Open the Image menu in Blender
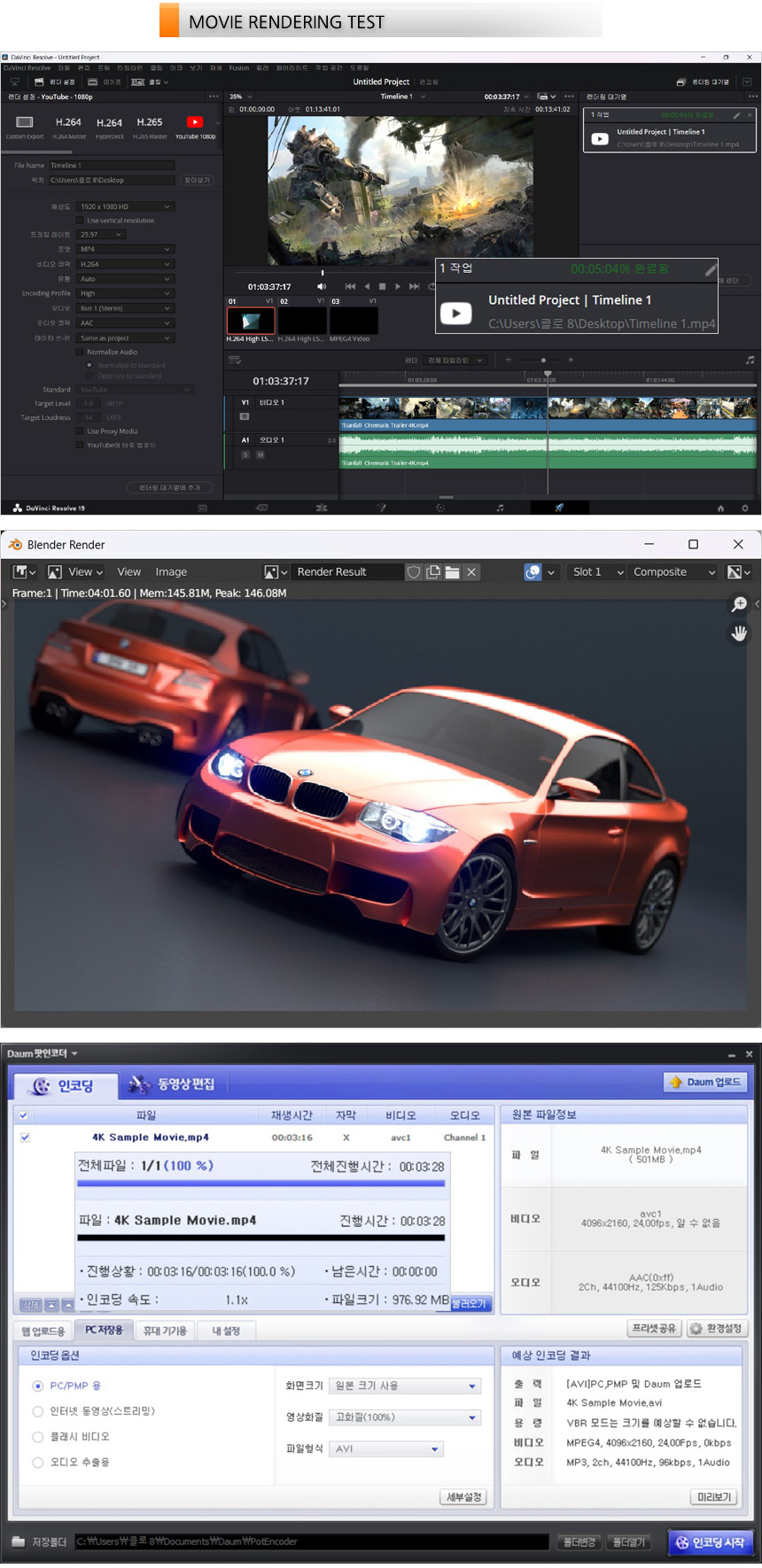Screen dimensions: 762x1568 [171, 572]
